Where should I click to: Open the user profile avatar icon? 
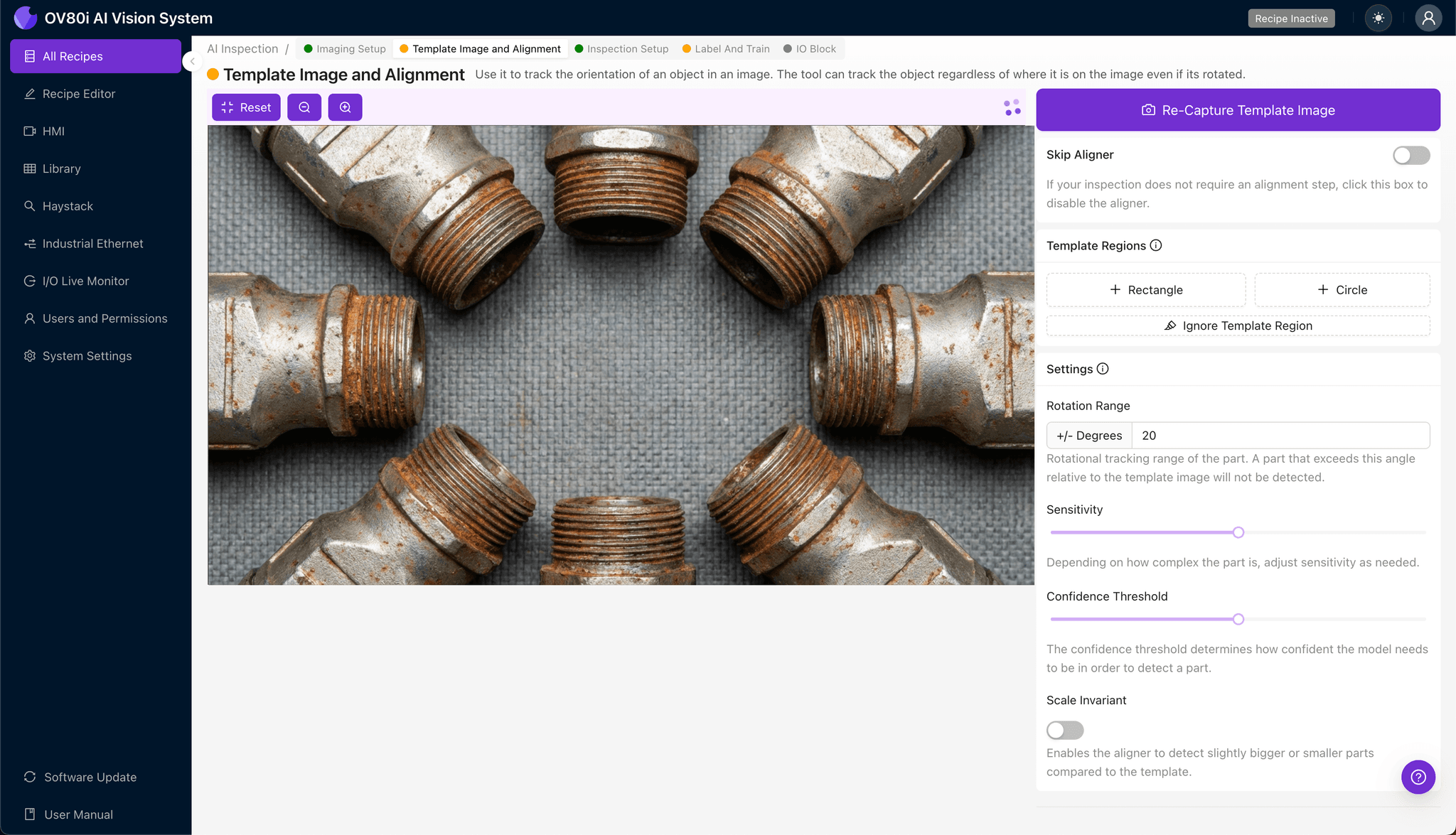click(x=1428, y=18)
